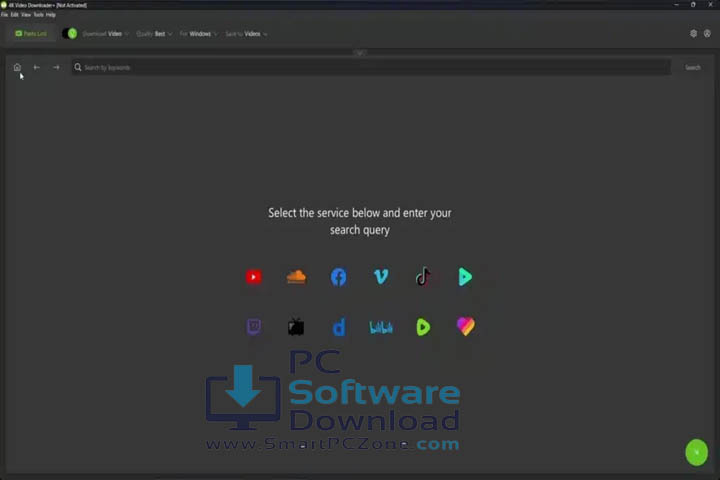Open the Download Video type dropdown
The width and height of the screenshot is (720, 480).
click(106, 34)
